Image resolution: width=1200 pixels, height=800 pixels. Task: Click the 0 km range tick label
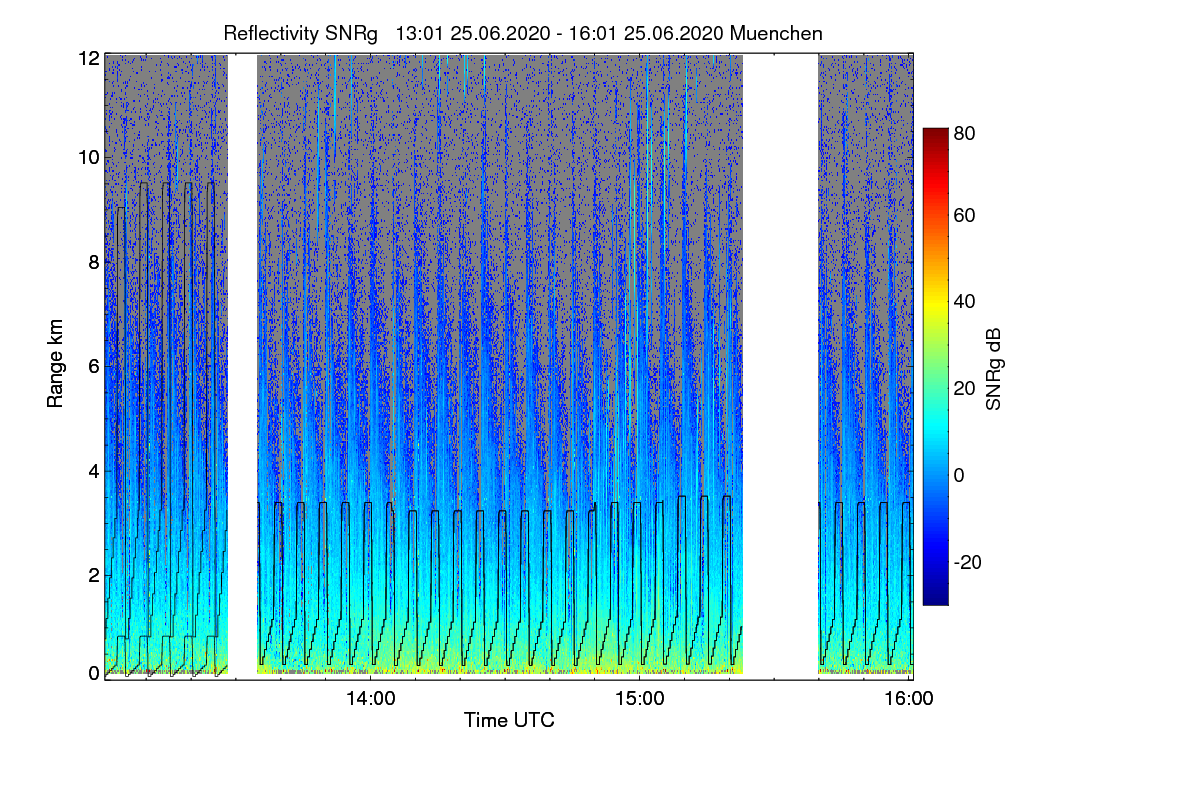(x=93, y=673)
